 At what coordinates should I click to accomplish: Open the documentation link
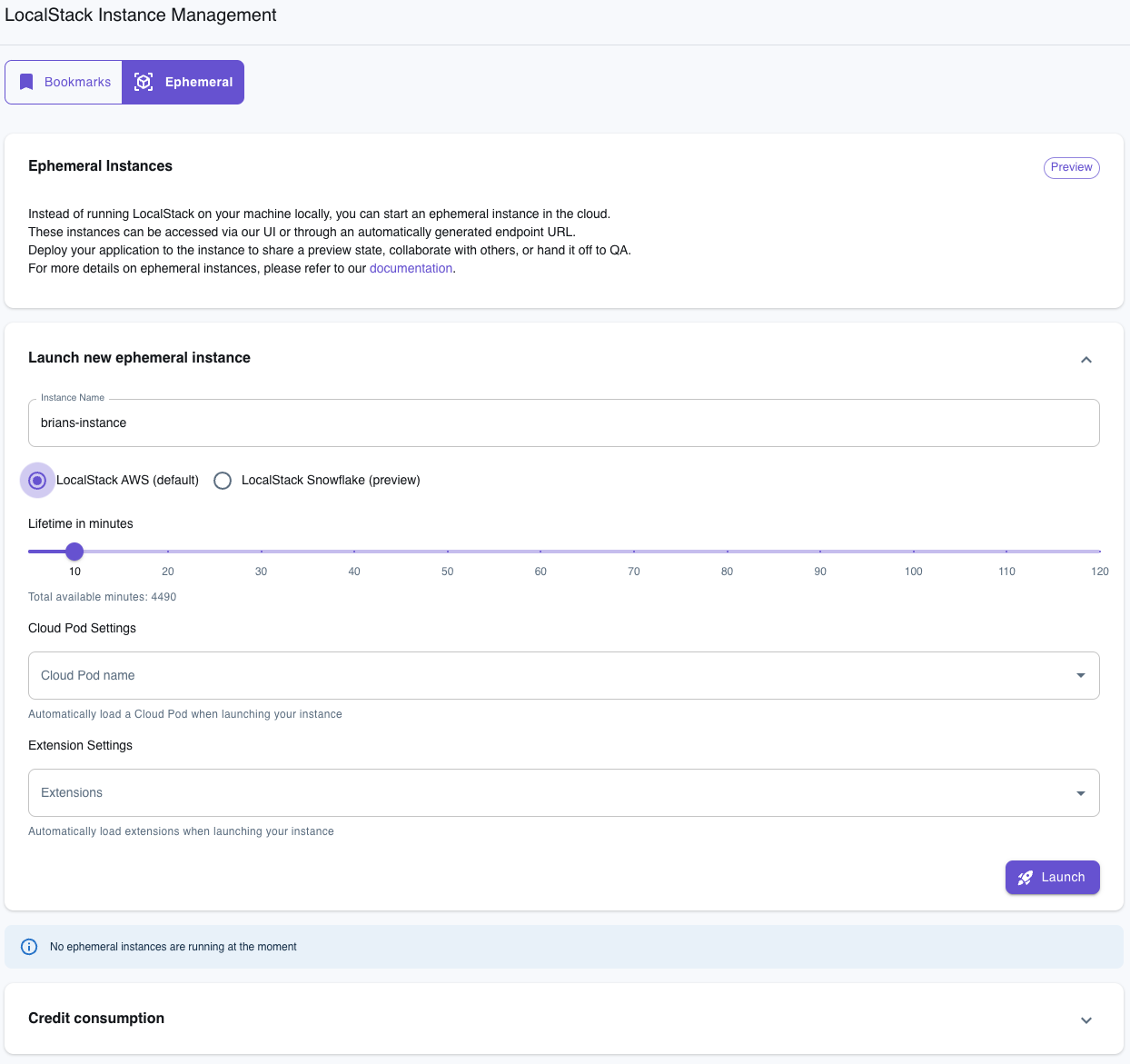411,268
